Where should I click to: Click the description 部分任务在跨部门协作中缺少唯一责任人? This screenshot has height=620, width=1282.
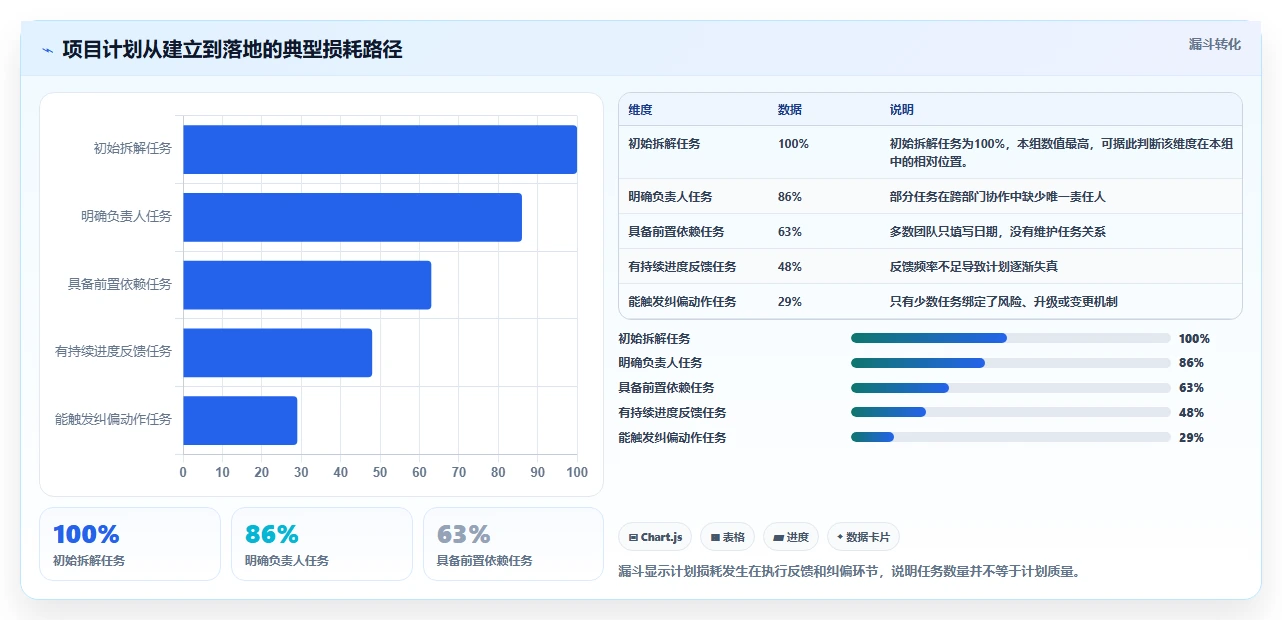998,197
